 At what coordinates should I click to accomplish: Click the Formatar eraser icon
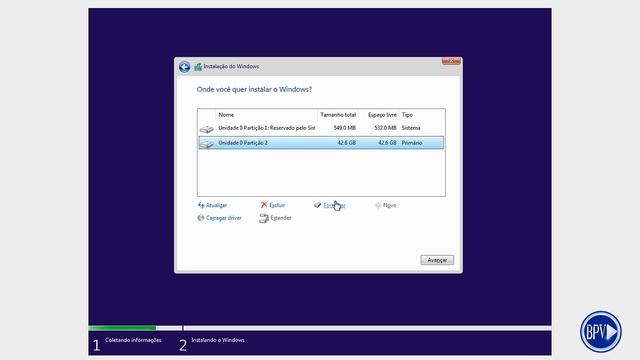[x=318, y=205]
